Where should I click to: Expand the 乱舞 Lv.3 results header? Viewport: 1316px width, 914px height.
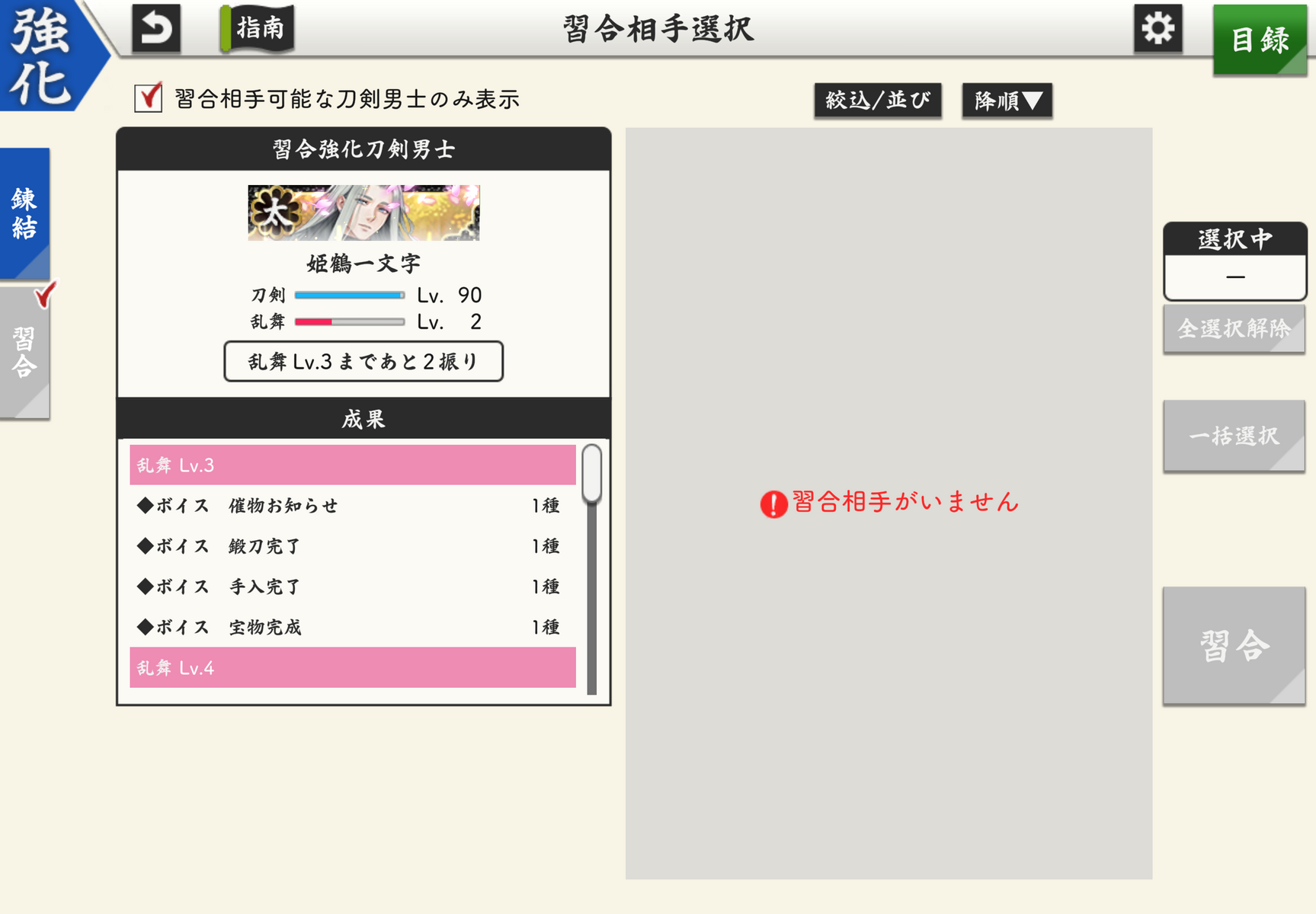point(353,465)
